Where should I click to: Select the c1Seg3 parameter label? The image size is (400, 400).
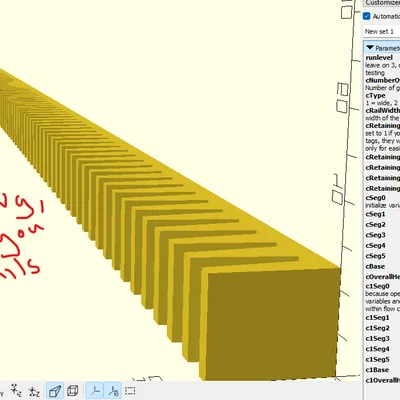tap(377, 339)
